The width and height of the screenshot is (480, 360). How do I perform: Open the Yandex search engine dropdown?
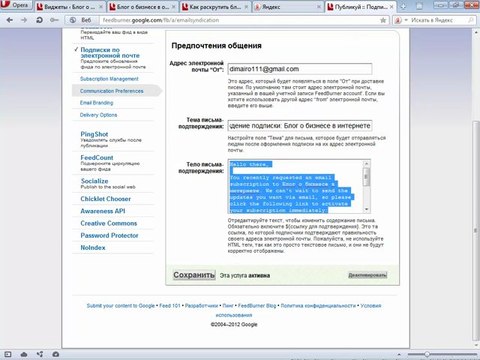click(401, 20)
